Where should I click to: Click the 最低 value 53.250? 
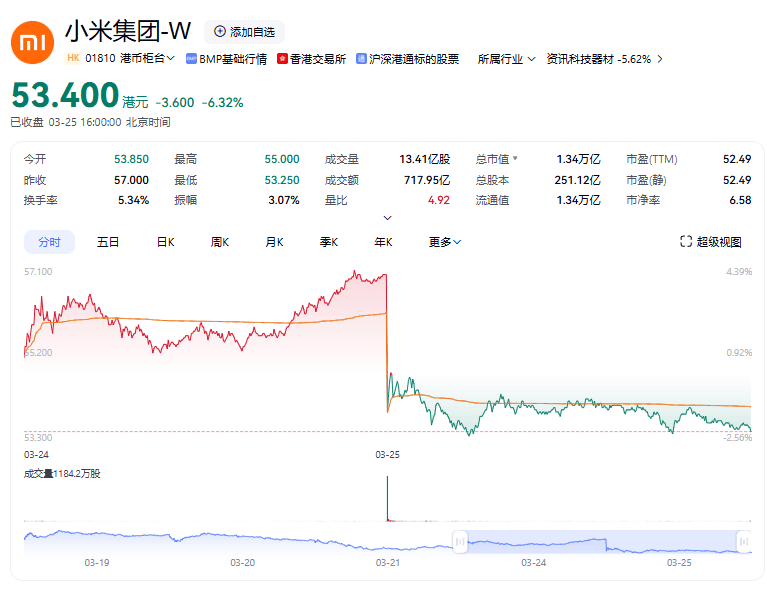coord(282,180)
